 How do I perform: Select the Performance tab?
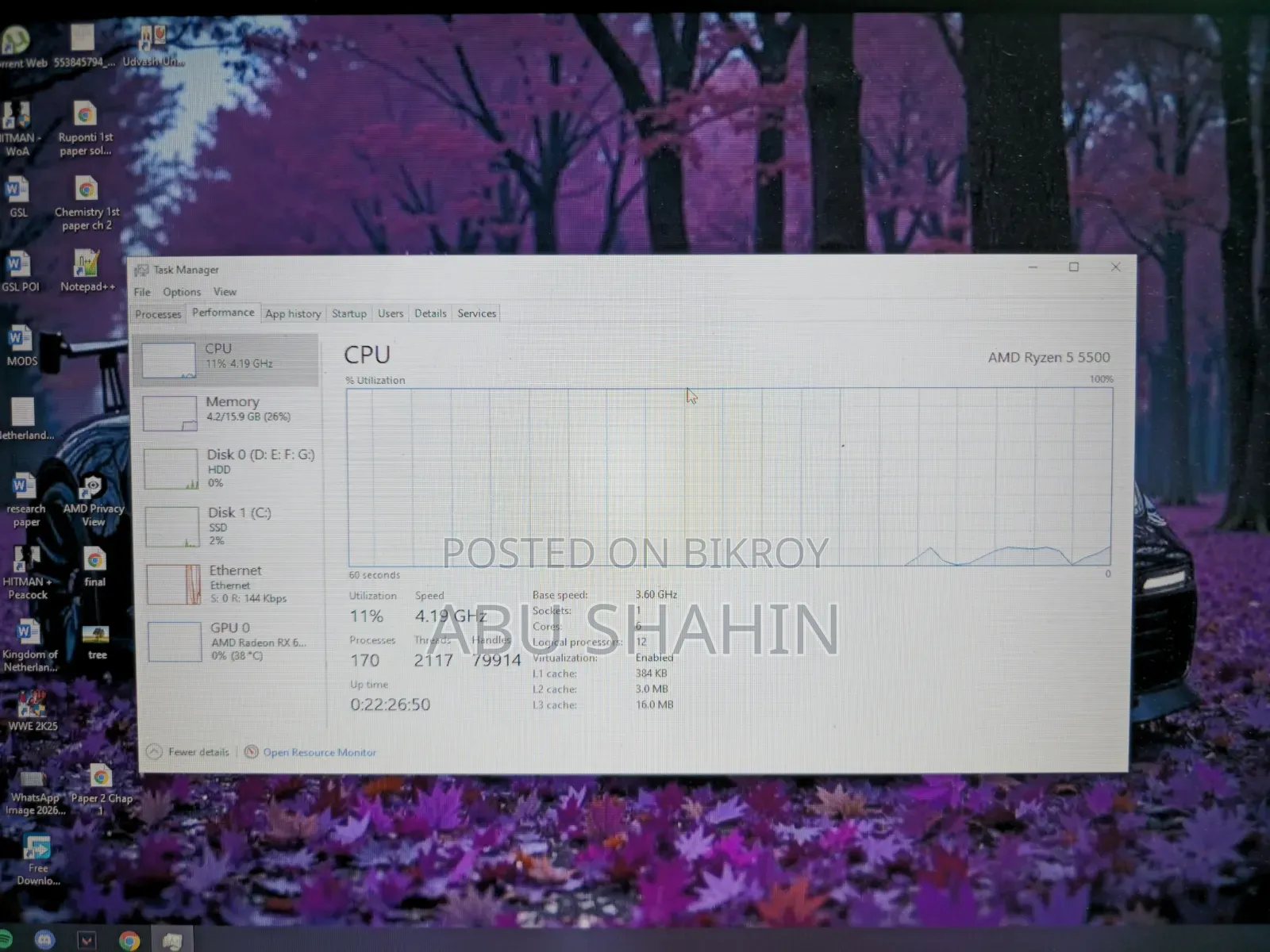pos(223,313)
